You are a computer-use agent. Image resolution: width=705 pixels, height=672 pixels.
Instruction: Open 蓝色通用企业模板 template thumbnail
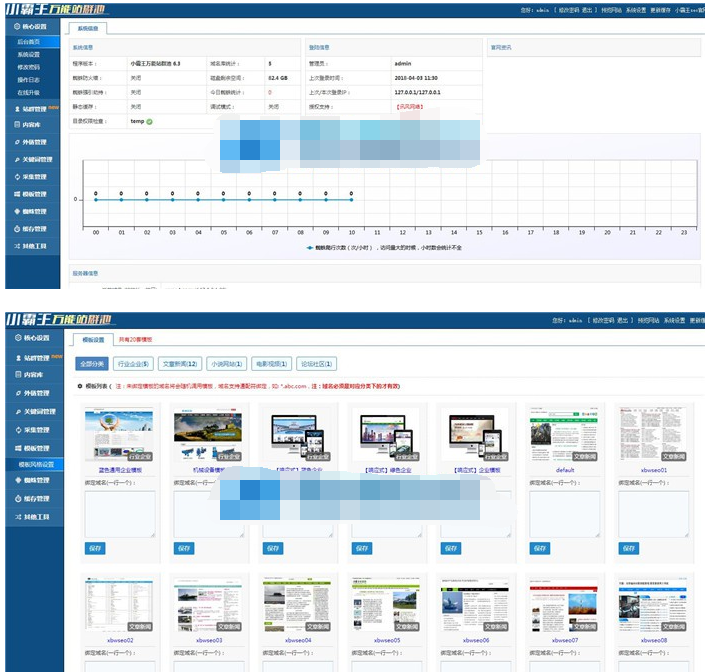119,434
